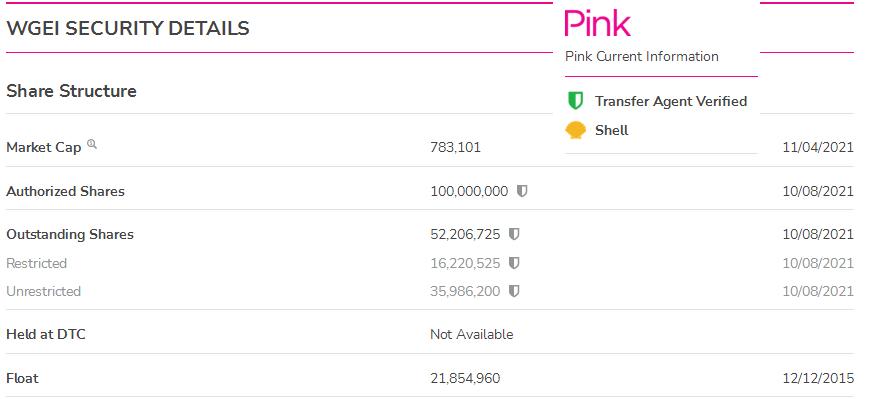This screenshot has height=399, width=880.
Task: Click the Transfer Agent Verified label
Action: click(671, 101)
